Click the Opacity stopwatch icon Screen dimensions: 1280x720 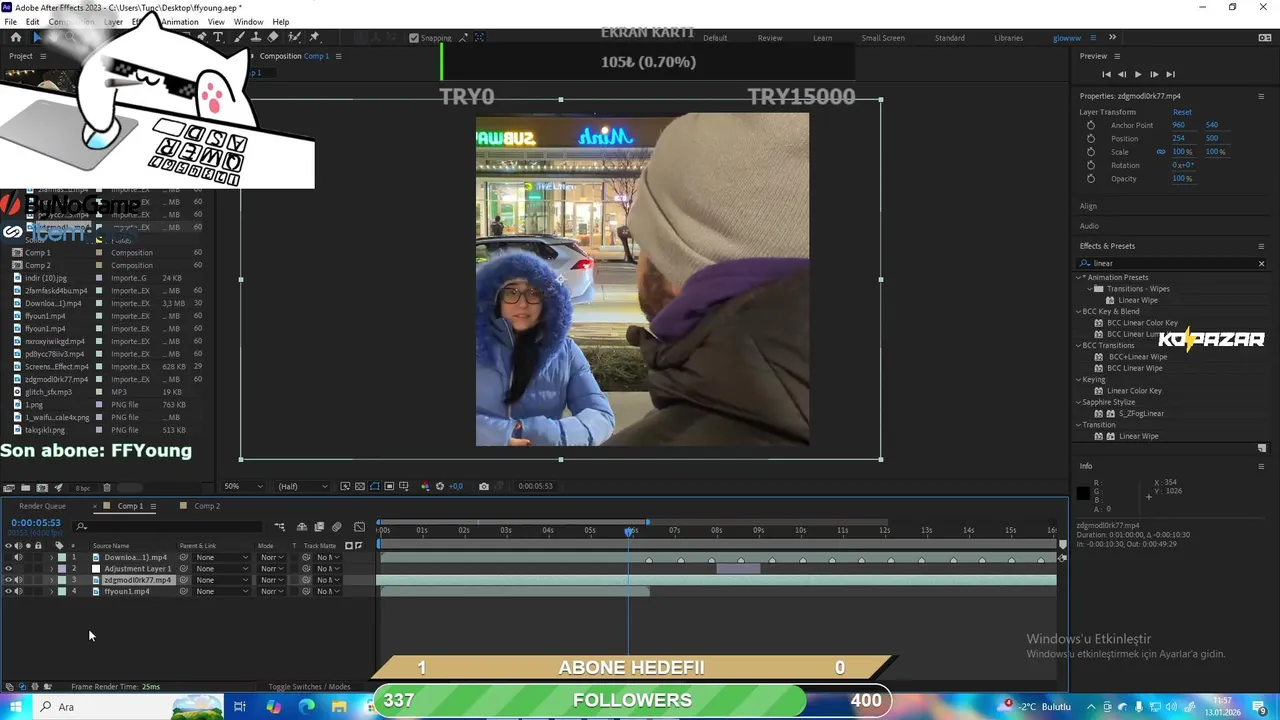coord(1091,179)
